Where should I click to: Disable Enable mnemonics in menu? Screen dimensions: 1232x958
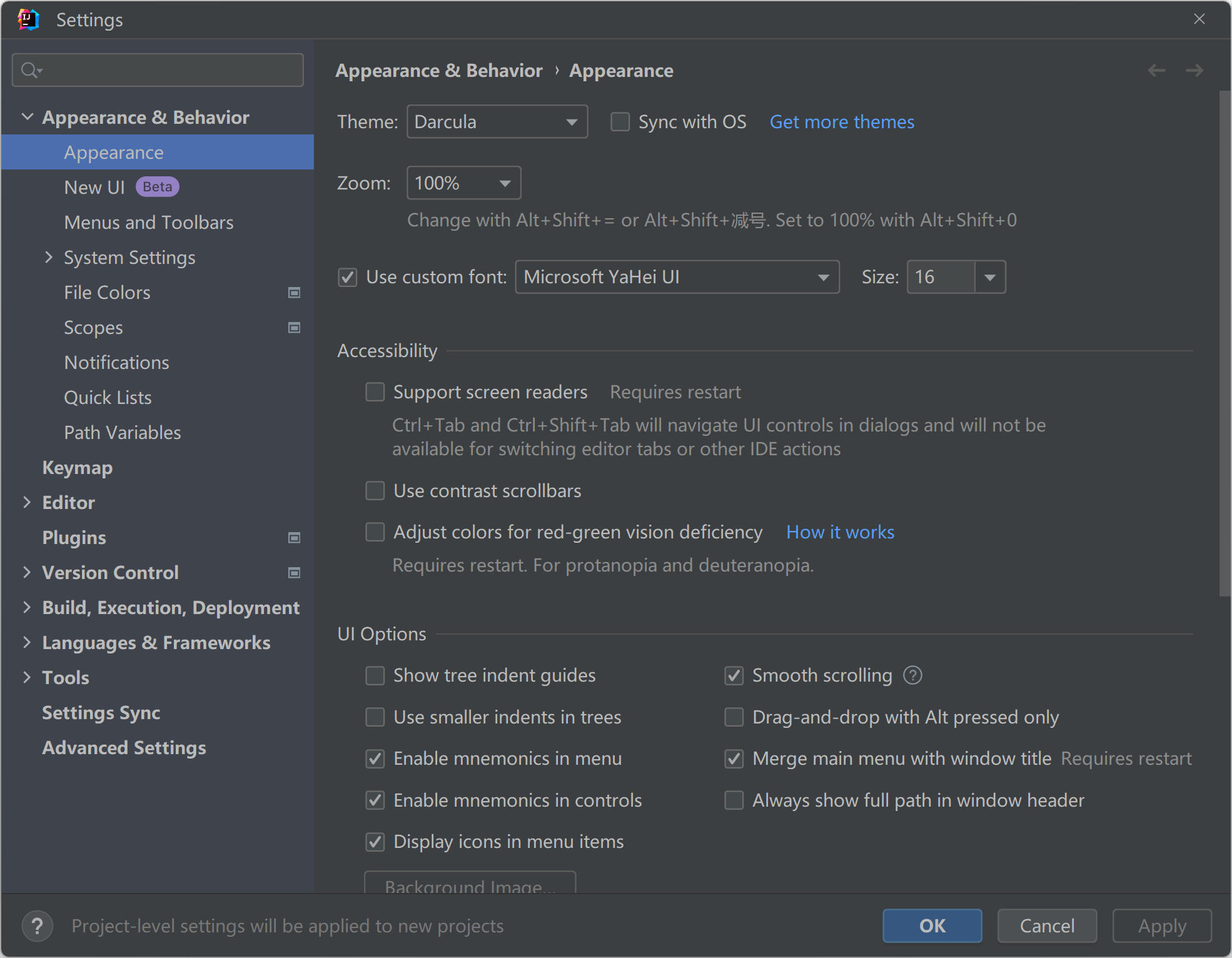coord(375,759)
